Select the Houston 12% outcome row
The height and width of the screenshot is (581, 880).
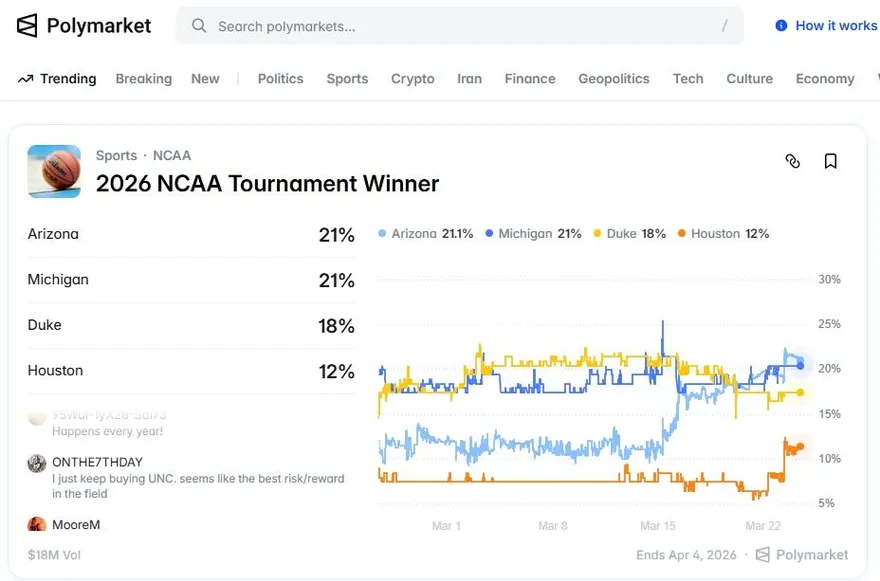[191, 371]
